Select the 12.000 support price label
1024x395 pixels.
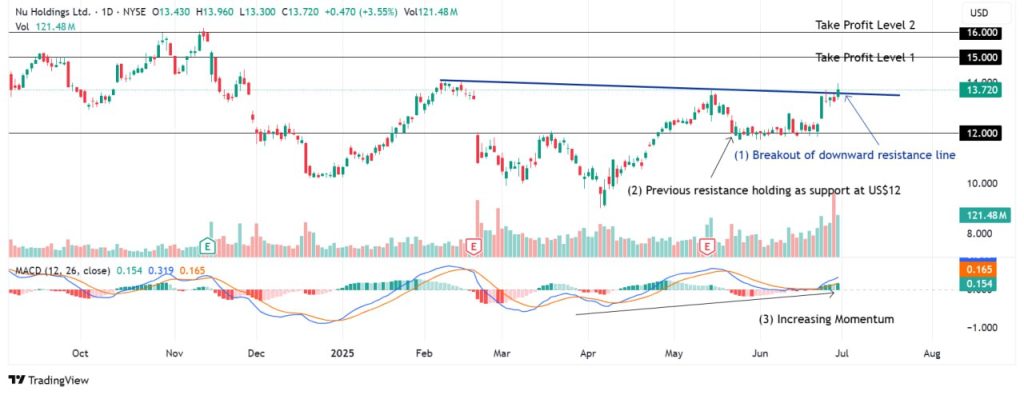[x=980, y=133]
